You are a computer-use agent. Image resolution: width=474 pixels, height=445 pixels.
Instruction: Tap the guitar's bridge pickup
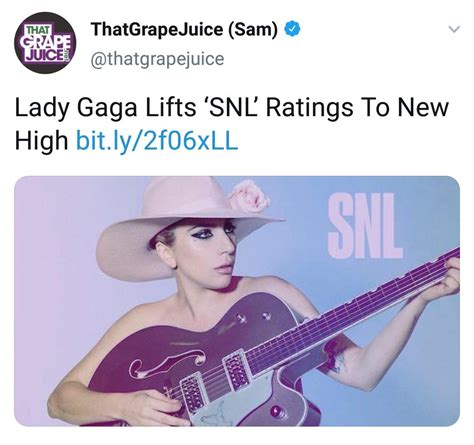coord(192,391)
